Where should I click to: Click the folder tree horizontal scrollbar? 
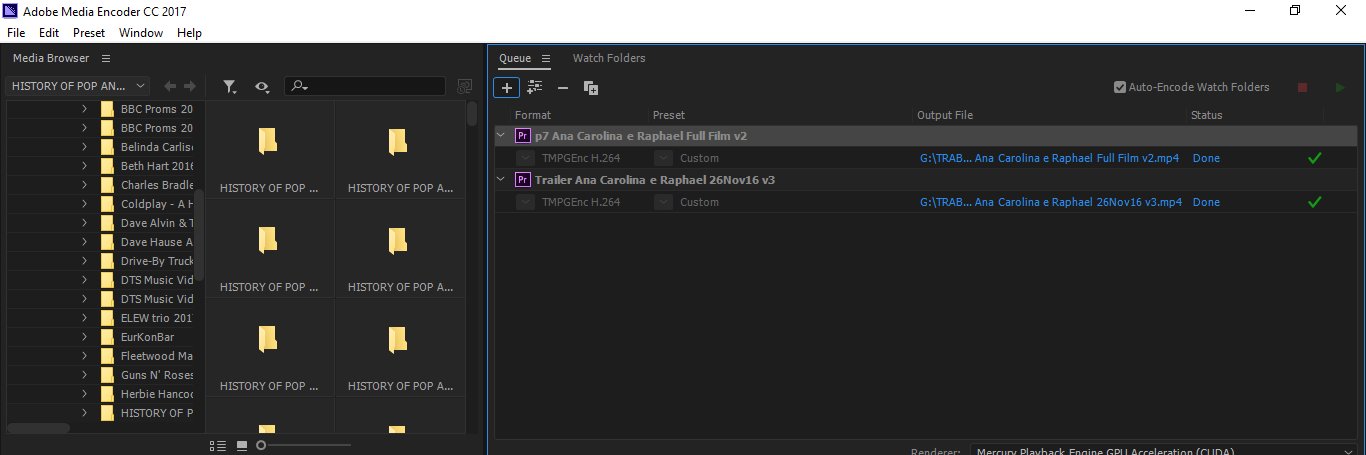click(x=38, y=428)
